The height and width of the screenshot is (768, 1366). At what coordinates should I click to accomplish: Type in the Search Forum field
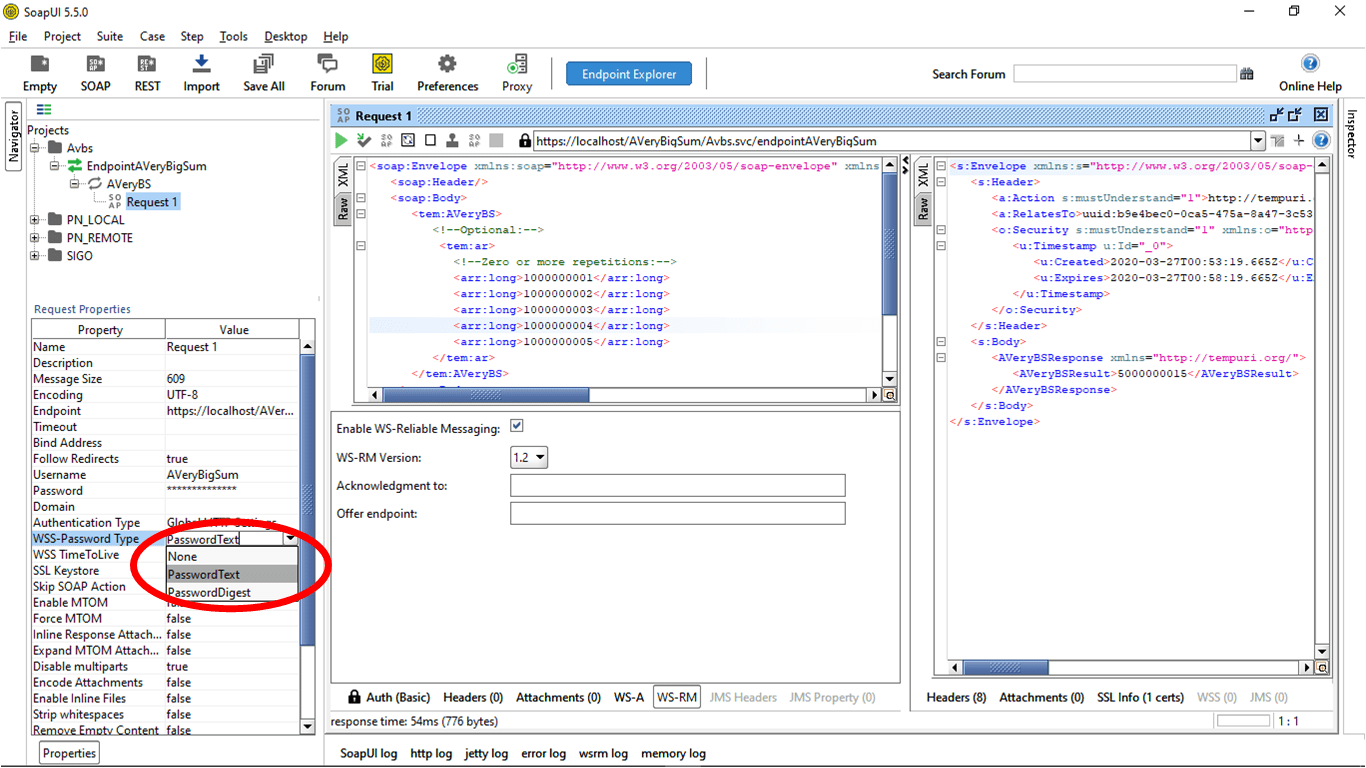(1125, 73)
